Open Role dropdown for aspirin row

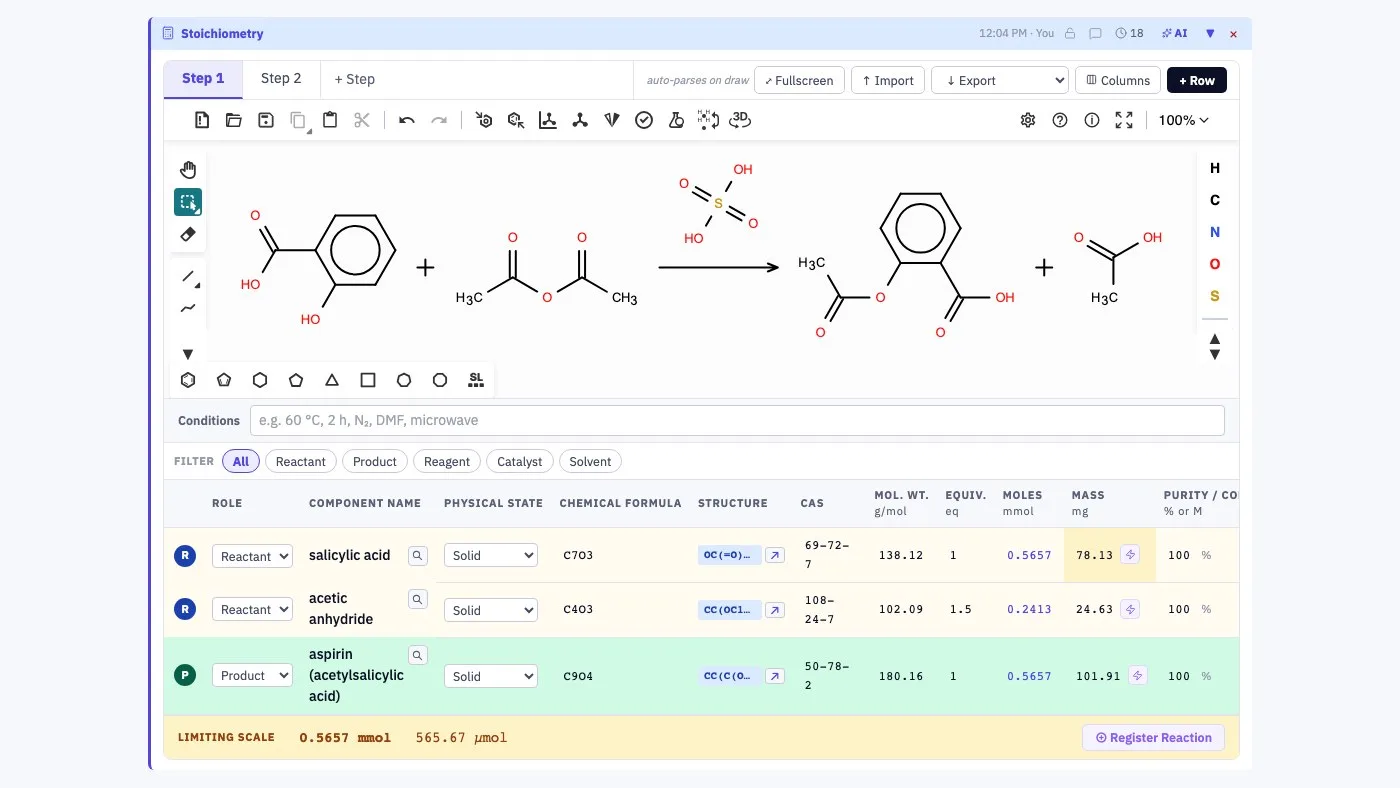tap(252, 676)
